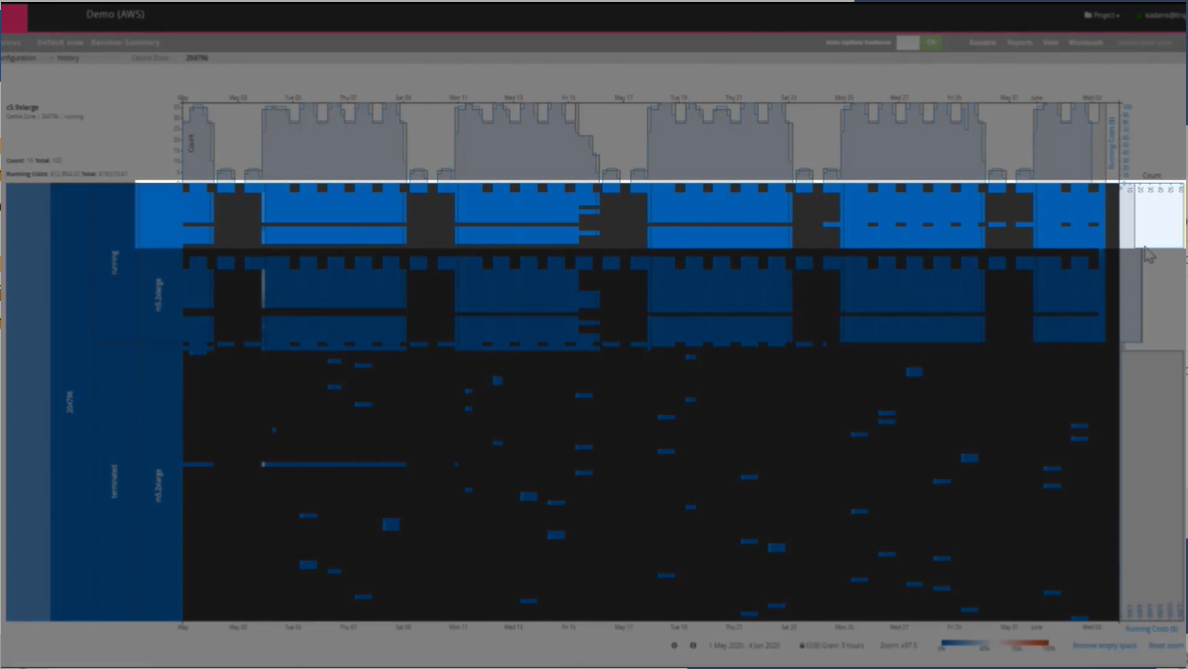Click the Running Costs summary line
Image resolution: width=1188 pixels, height=669 pixels.
(67, 174)
